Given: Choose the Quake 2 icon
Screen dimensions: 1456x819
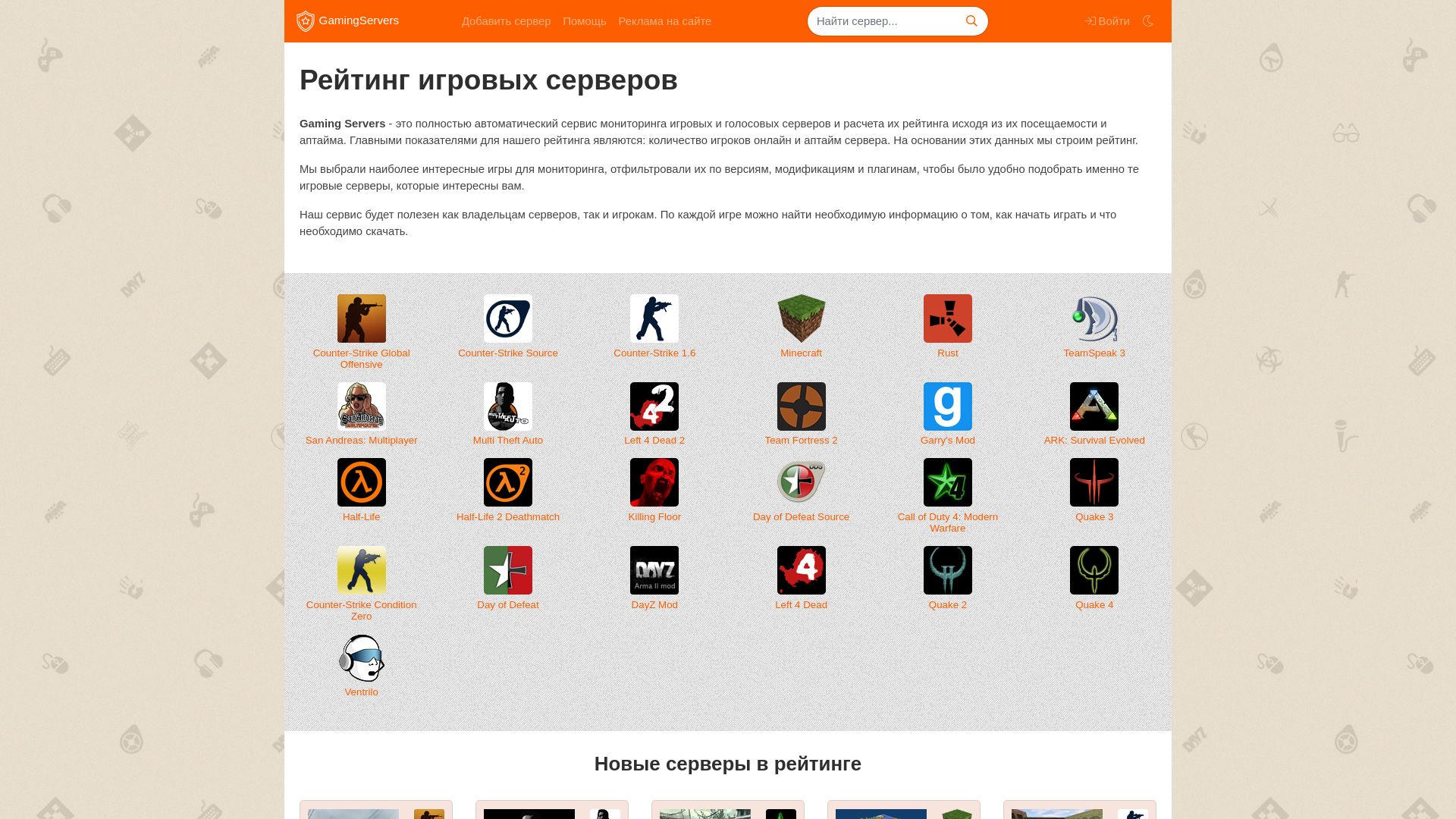Looking at the screenshot, I should [948, 570].
